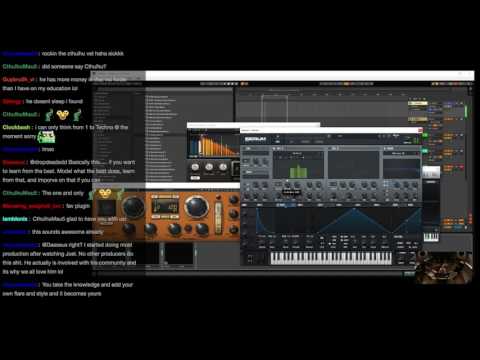Click the yellow monkey emote in CthulhuMaud's emote-only message
480x360 pixels.
(x=62, y=115)
